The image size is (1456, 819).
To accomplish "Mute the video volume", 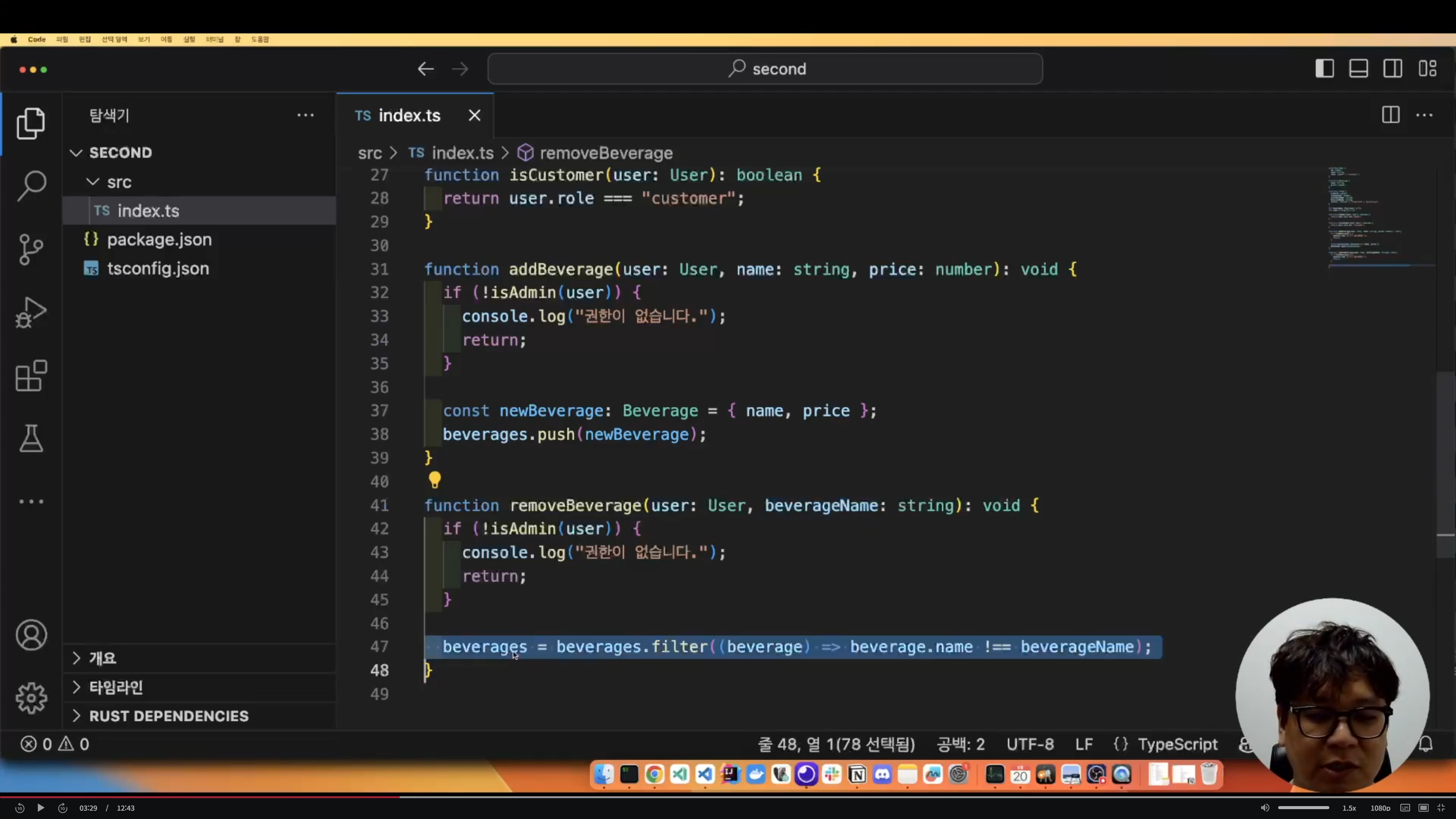I will [1265, 808].
